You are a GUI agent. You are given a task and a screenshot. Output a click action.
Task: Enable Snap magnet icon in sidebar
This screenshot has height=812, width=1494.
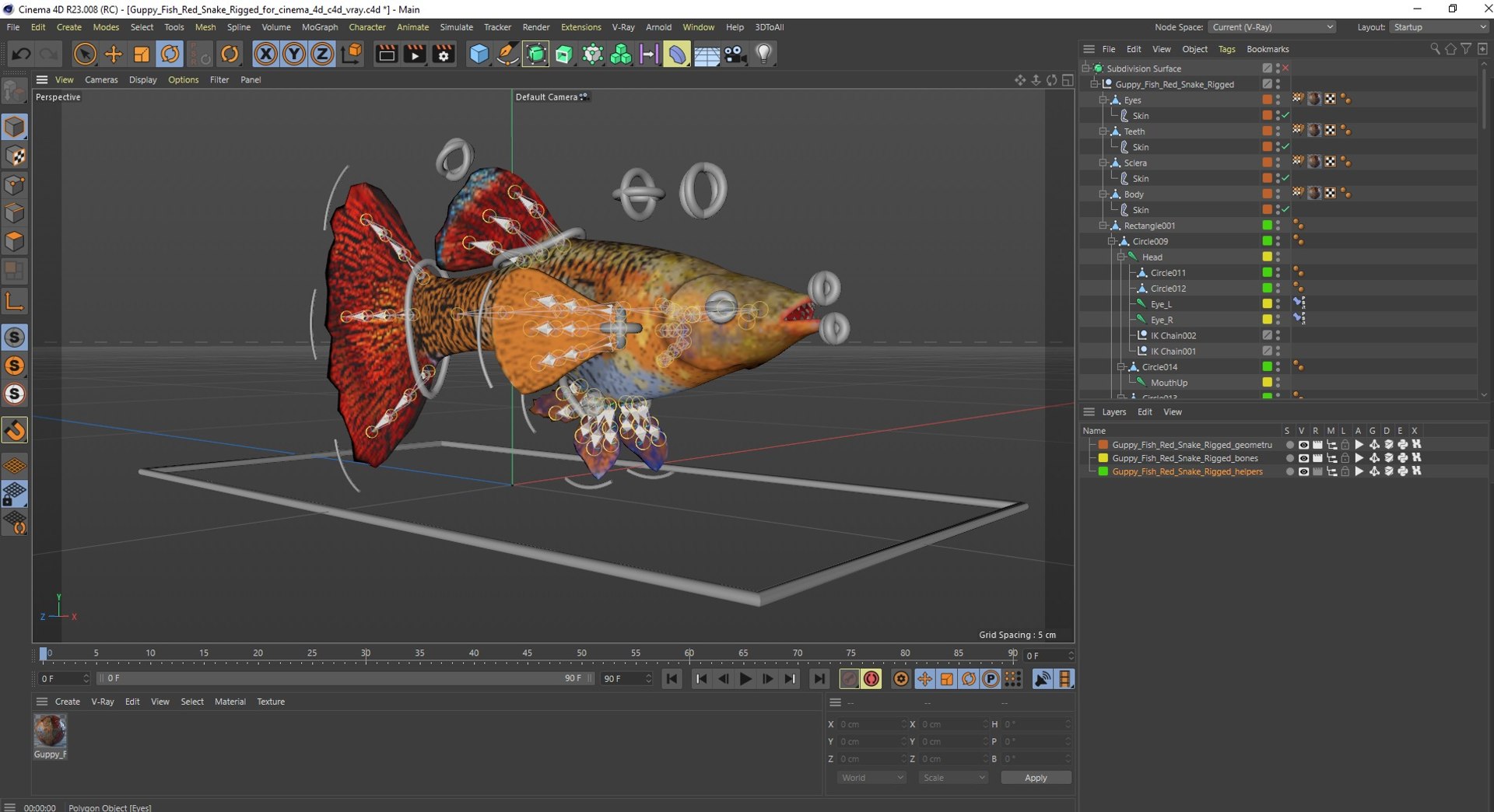(x=15, y=430)
